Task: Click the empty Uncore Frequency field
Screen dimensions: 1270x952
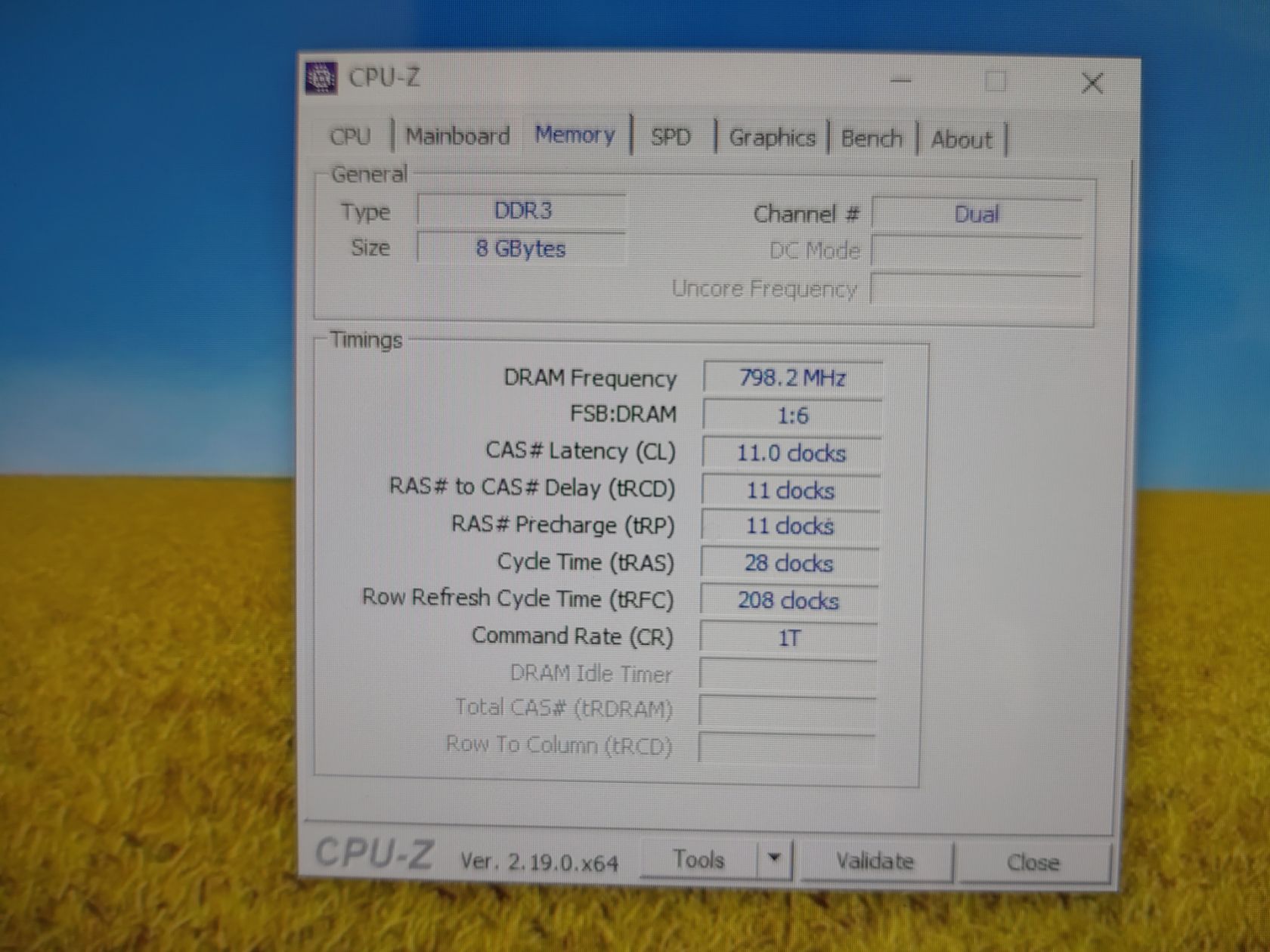Action: point(975,290)
